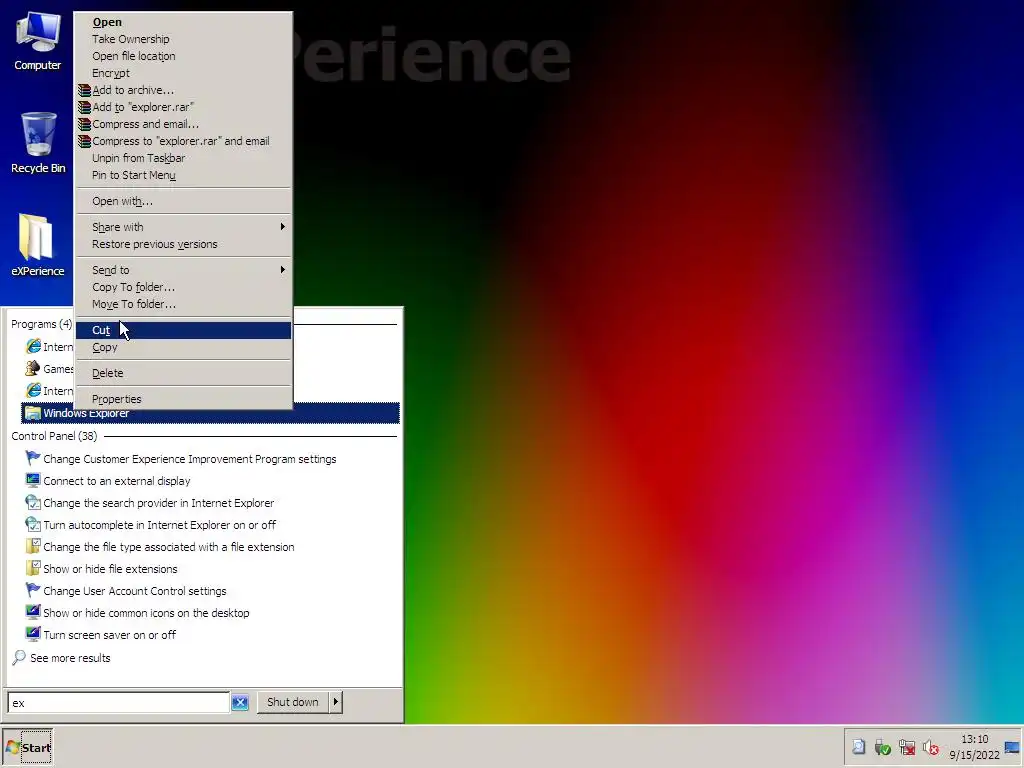Click the search input containing "ex"
Image resolution: width=1024 pixels, height=768 pixels.
(x=118, y=703)
